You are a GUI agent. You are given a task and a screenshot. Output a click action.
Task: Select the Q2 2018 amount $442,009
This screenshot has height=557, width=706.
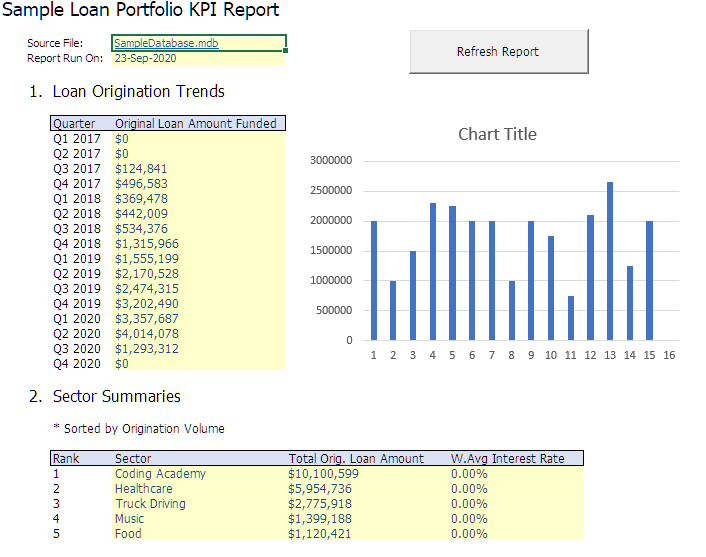click(x=141, y=213)
